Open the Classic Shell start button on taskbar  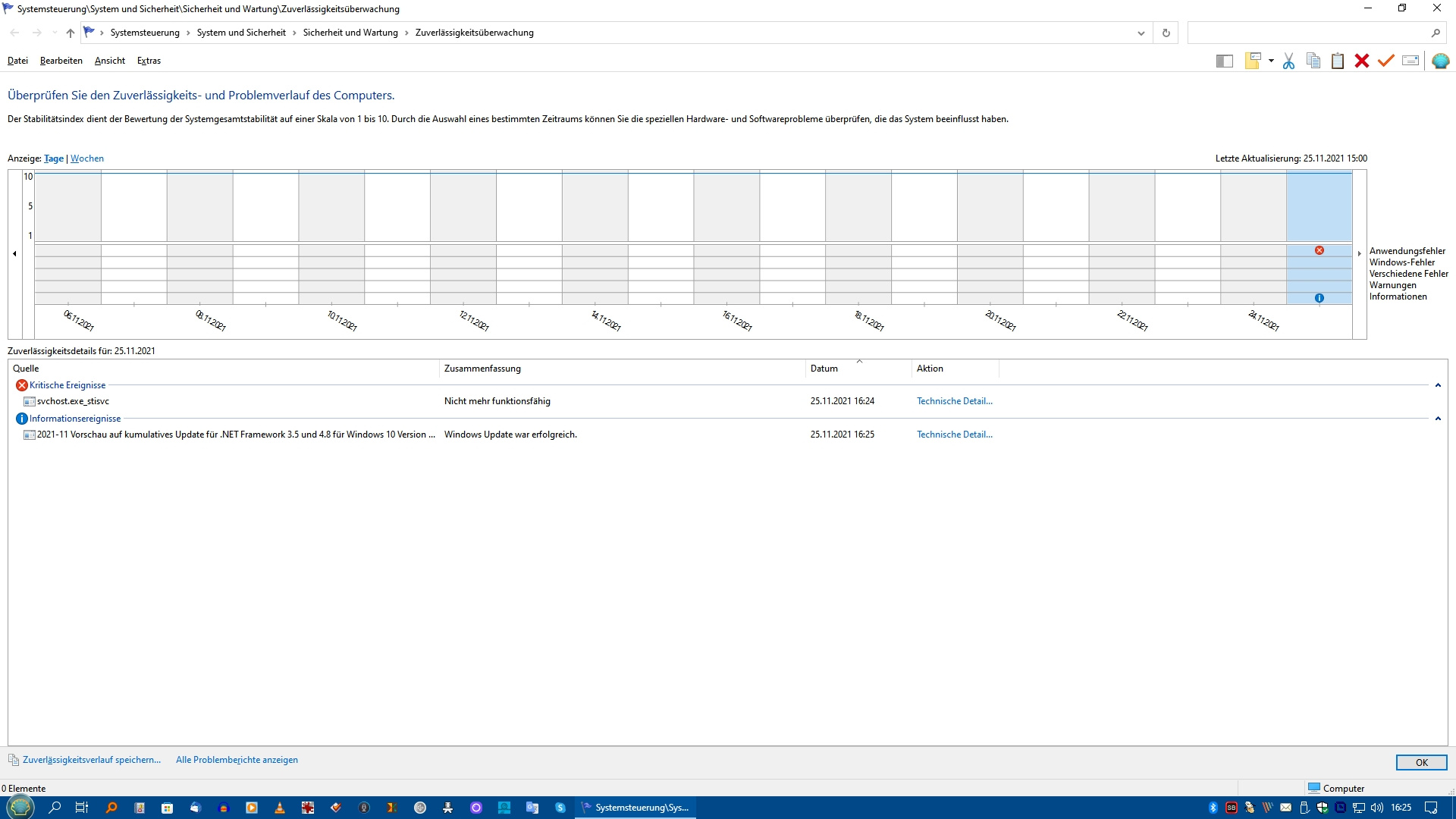(x=20, y=808)
